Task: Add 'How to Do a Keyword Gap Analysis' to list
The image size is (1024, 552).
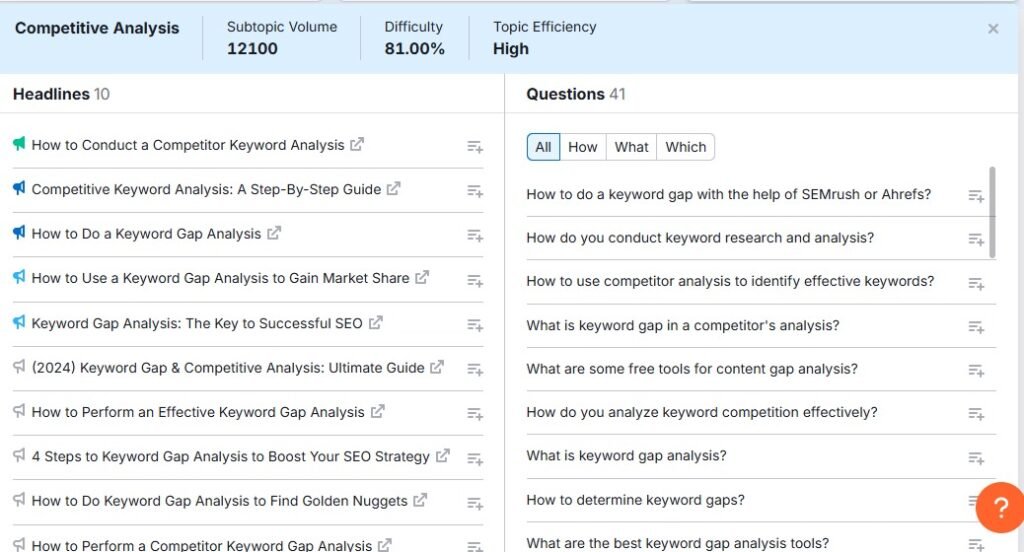Action: (475, 235)
